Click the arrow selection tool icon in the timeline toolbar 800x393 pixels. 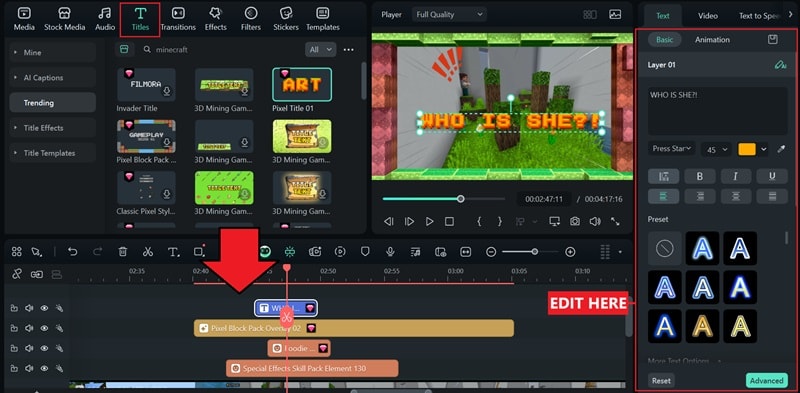click(36, 252)
